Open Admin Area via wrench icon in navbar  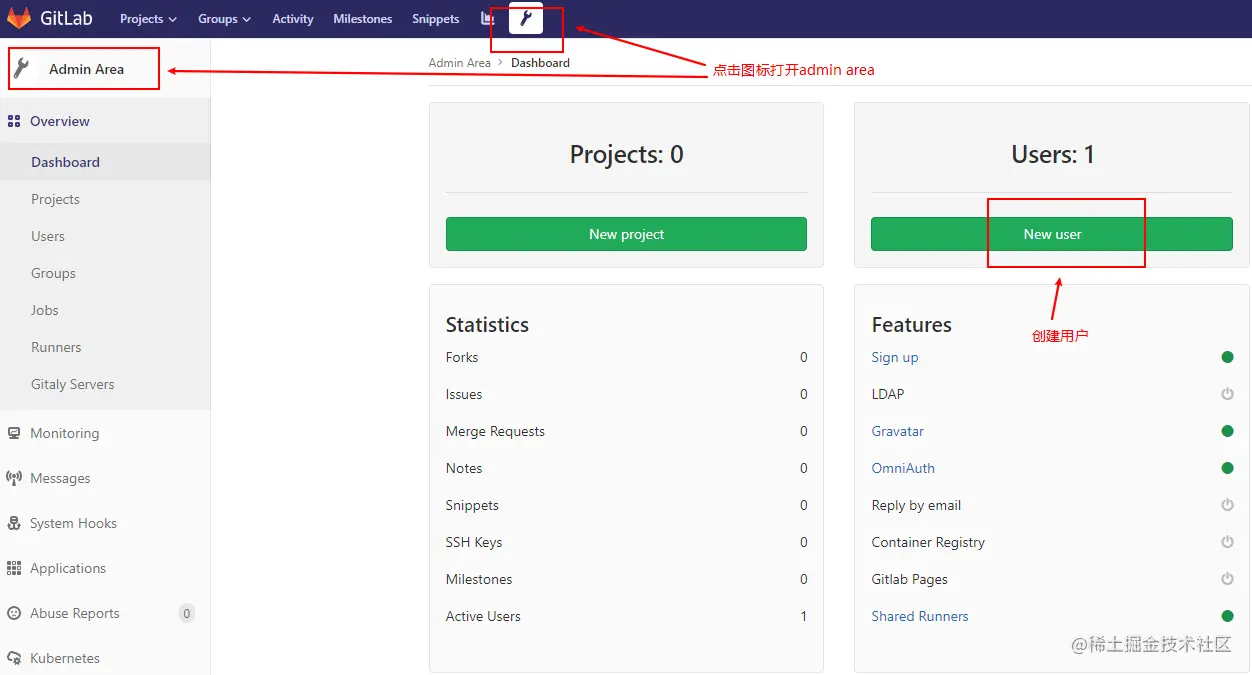tap(526, 18)
